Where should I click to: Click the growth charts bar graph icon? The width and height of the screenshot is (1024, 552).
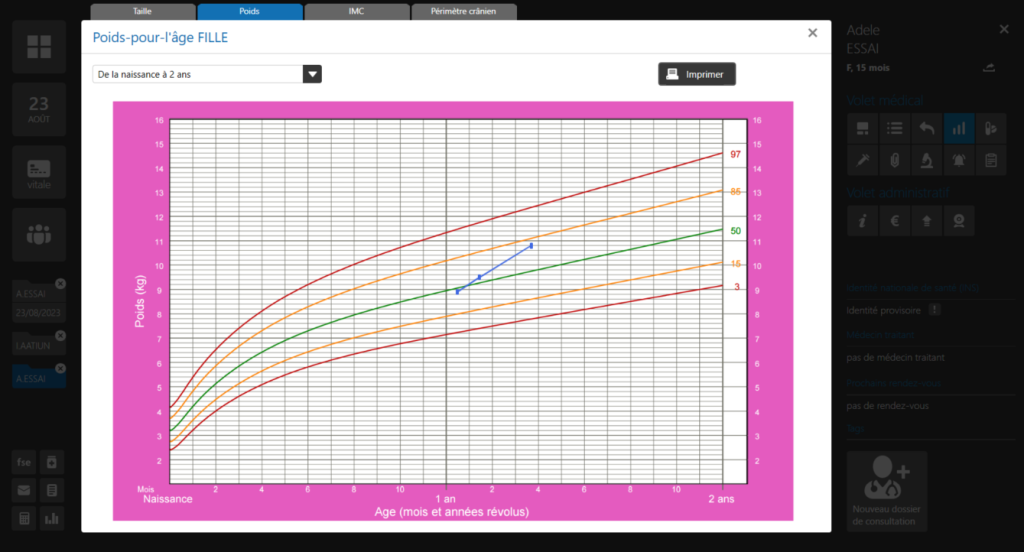(x=959, y=128)
